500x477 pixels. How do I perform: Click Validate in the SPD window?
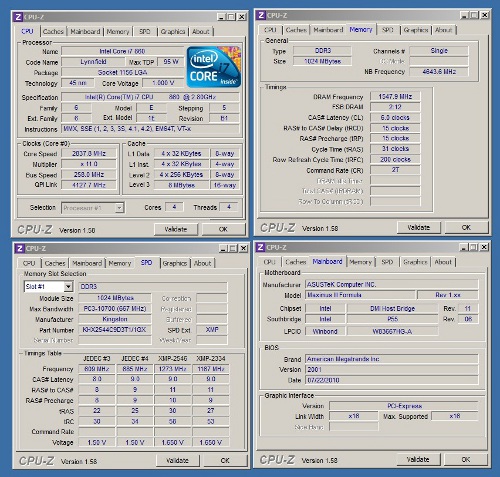[177, 461]
